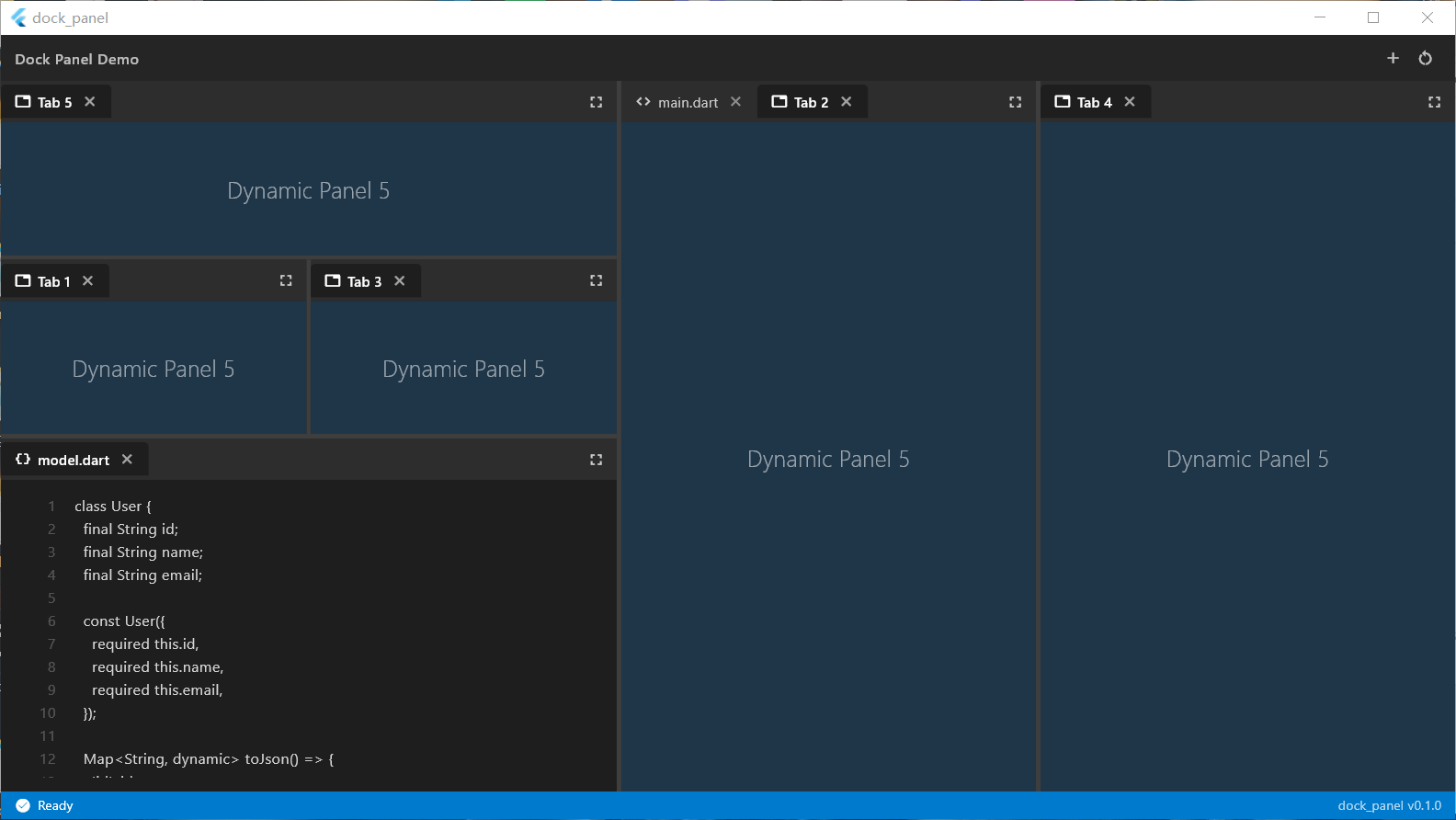
Task: Click dock_panel v0.1.0 in status bar
Action: pyautogui.click(x=1389, y=805)
